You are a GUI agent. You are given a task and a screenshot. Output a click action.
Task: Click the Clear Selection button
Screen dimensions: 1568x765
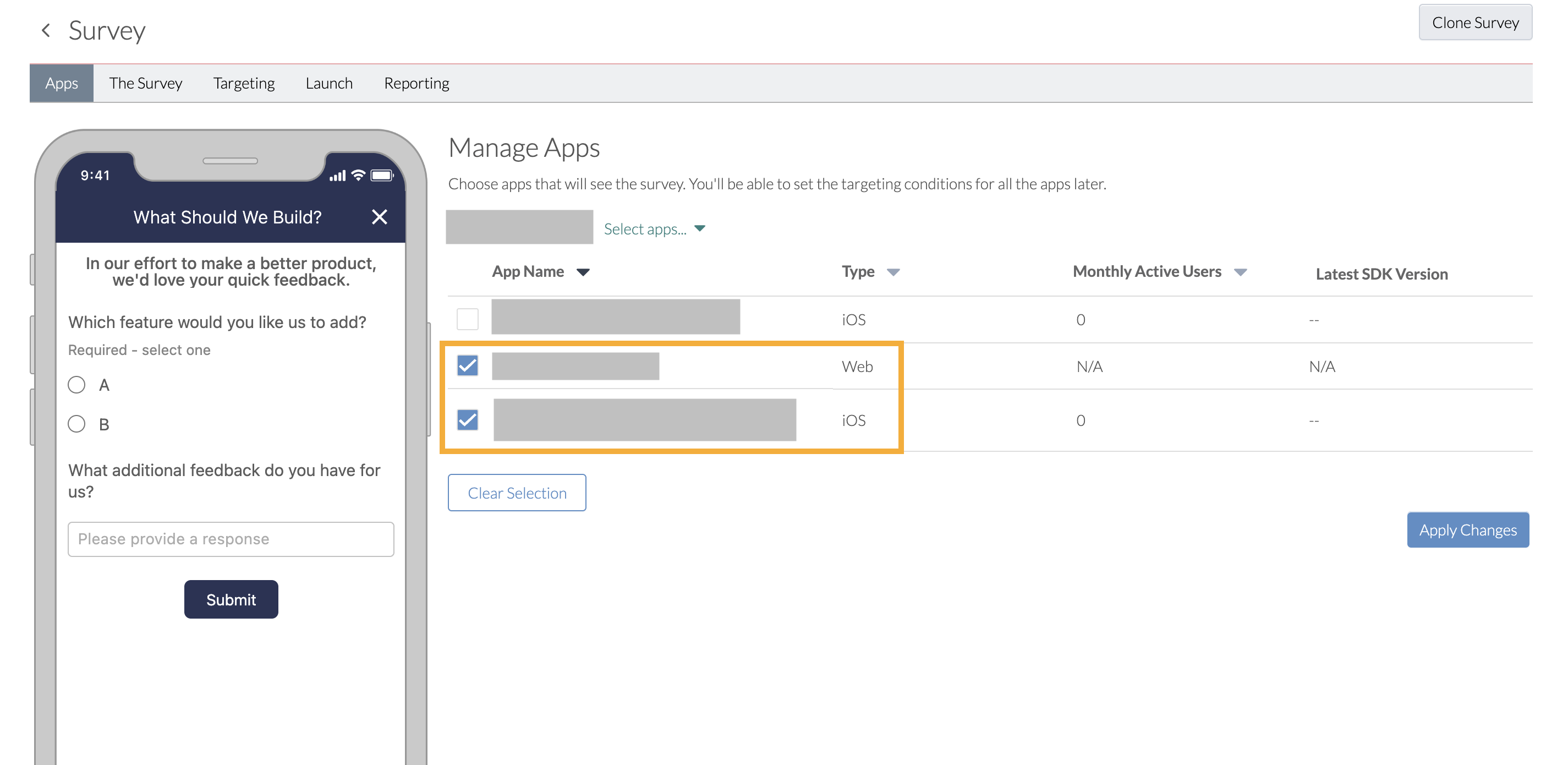click(x=517, y=493)
